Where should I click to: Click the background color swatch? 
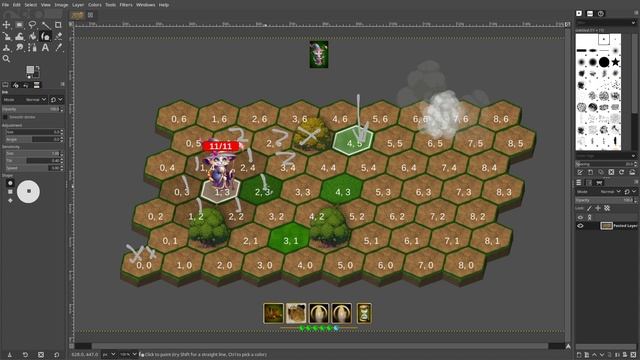tap(36, 75)
